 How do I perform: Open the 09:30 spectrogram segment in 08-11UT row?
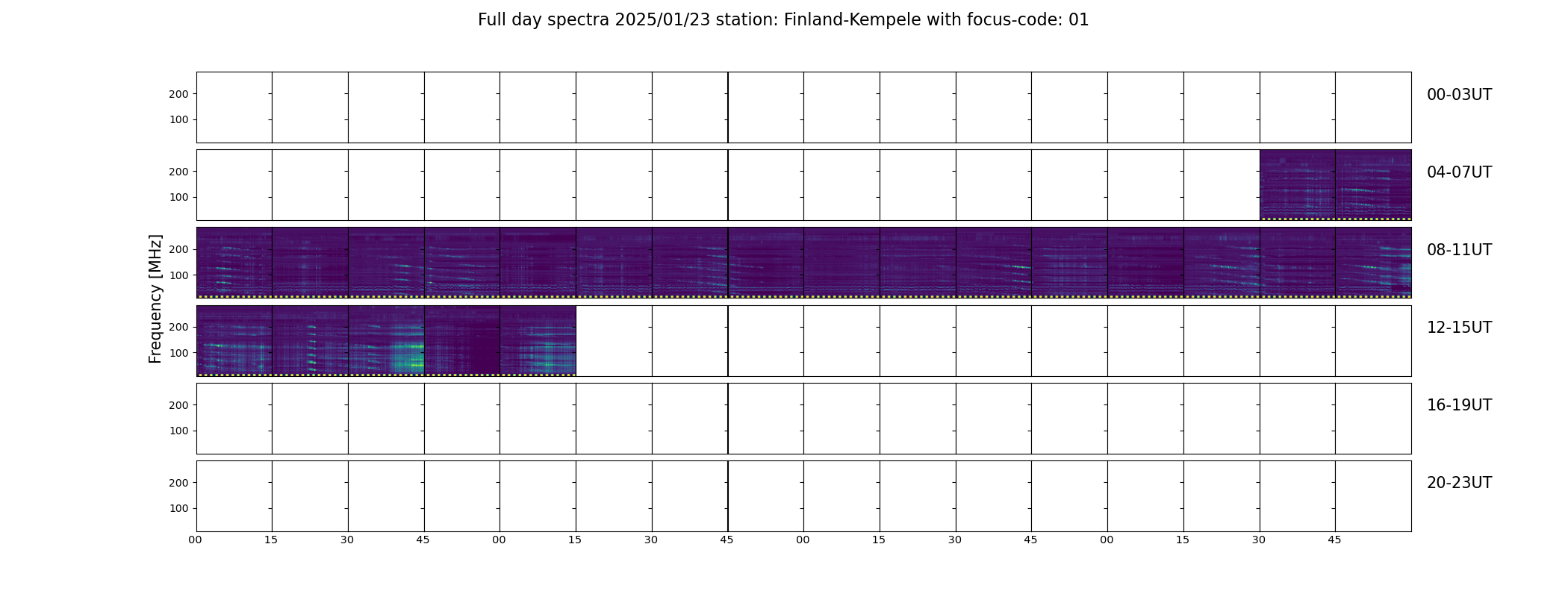coord(690,263)
